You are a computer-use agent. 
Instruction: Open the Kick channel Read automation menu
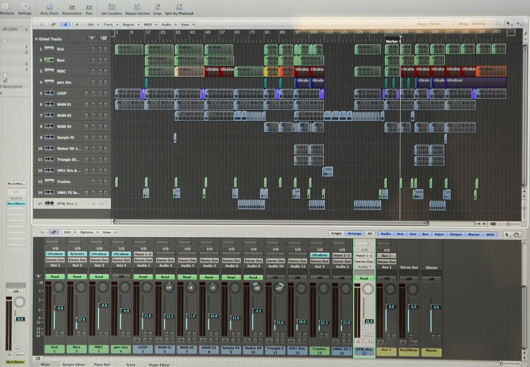(55, 276)
